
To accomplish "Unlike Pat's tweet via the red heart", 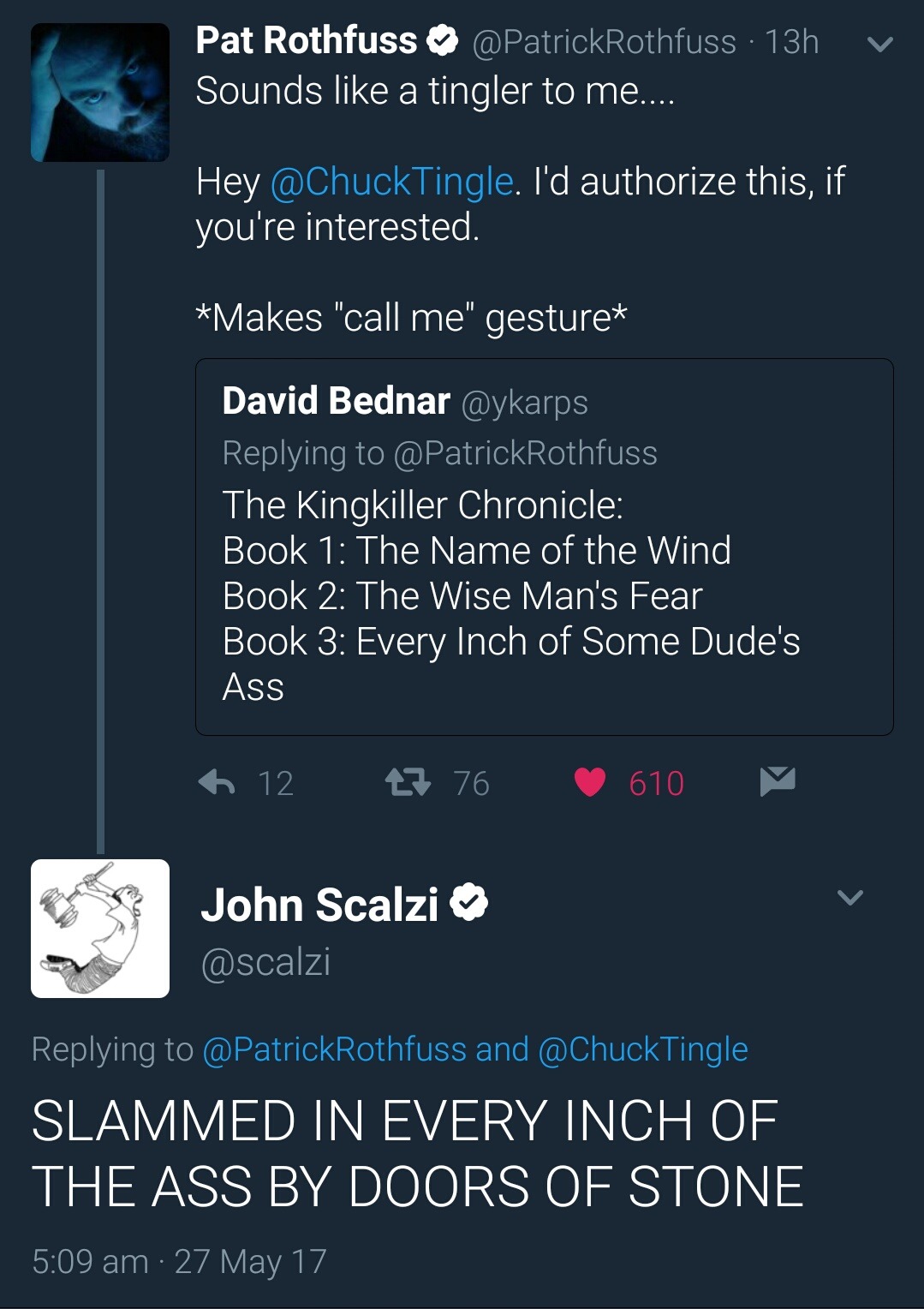I will [x=590, y=782].
